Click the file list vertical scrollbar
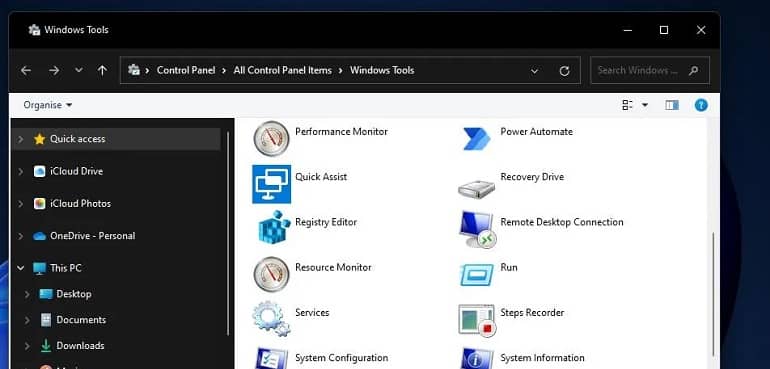The image size is (770, 369). coord(714,293)
